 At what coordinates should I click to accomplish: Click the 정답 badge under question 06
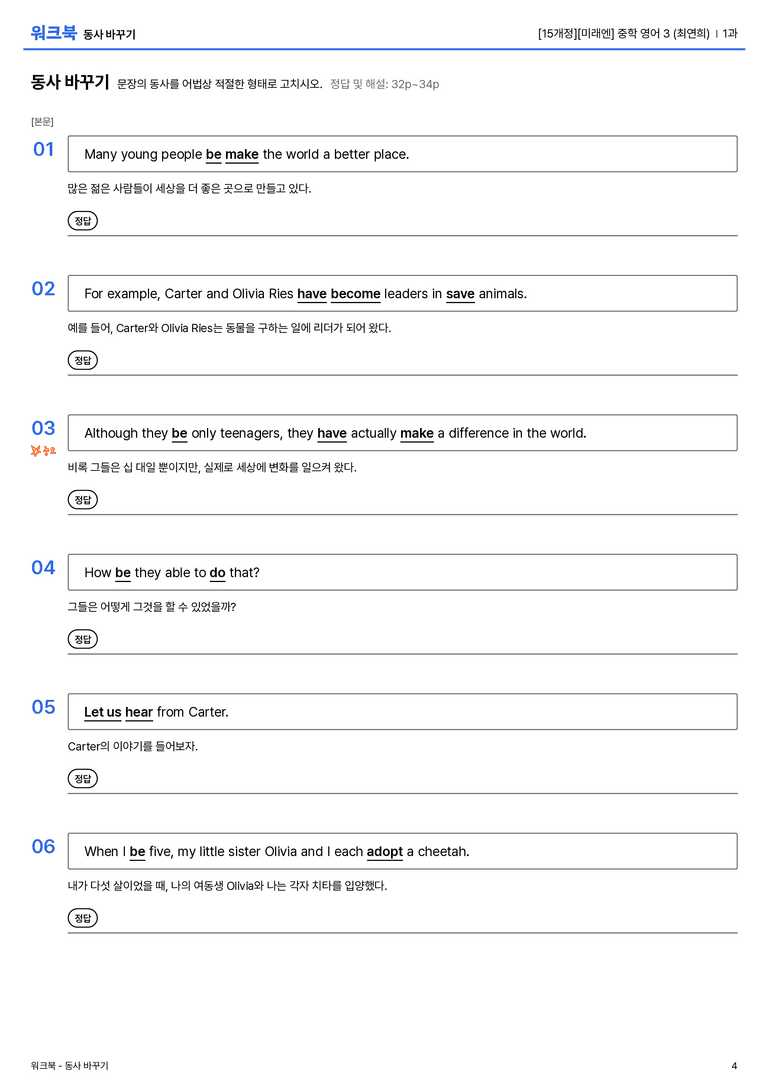(x=82, y=917)
